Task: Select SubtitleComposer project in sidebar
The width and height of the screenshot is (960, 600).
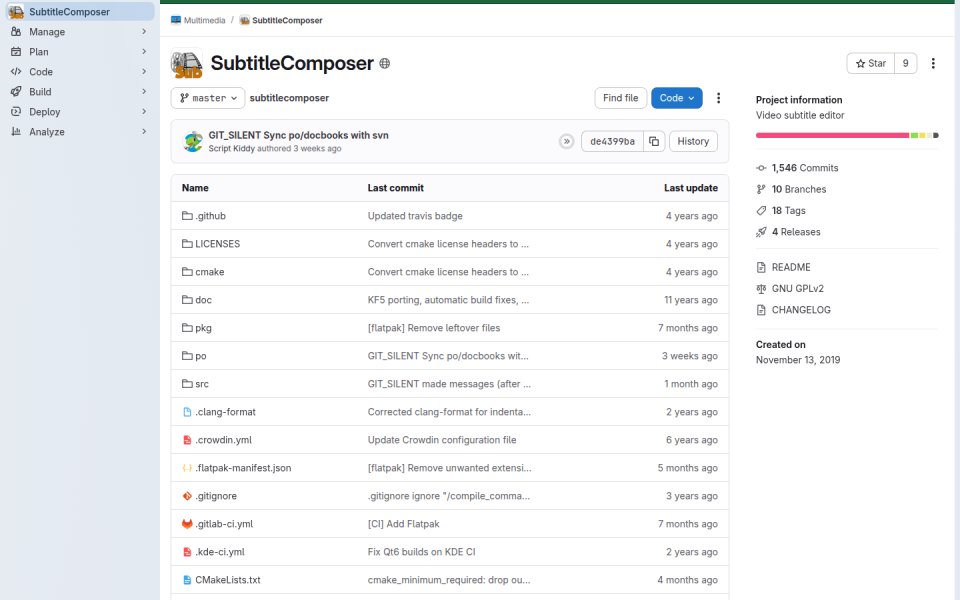Action: [x=80, y=12]
